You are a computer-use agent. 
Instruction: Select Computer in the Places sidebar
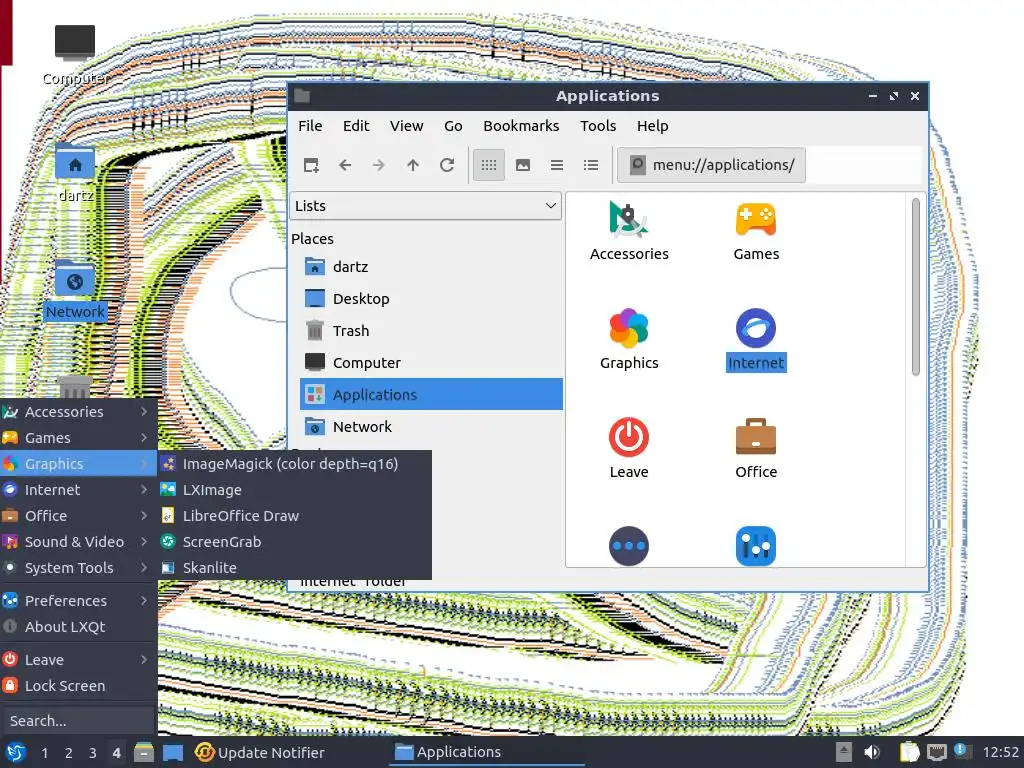tap(431, 362)
